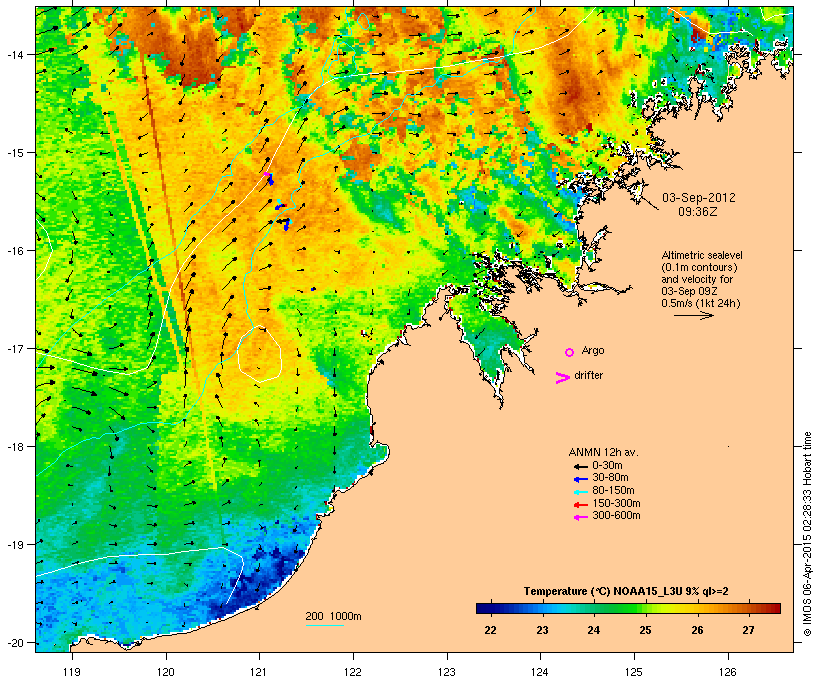Screen dimensions: 820x680
Task: Click the colorbar tick label 25
Action: tap(645, 630)
